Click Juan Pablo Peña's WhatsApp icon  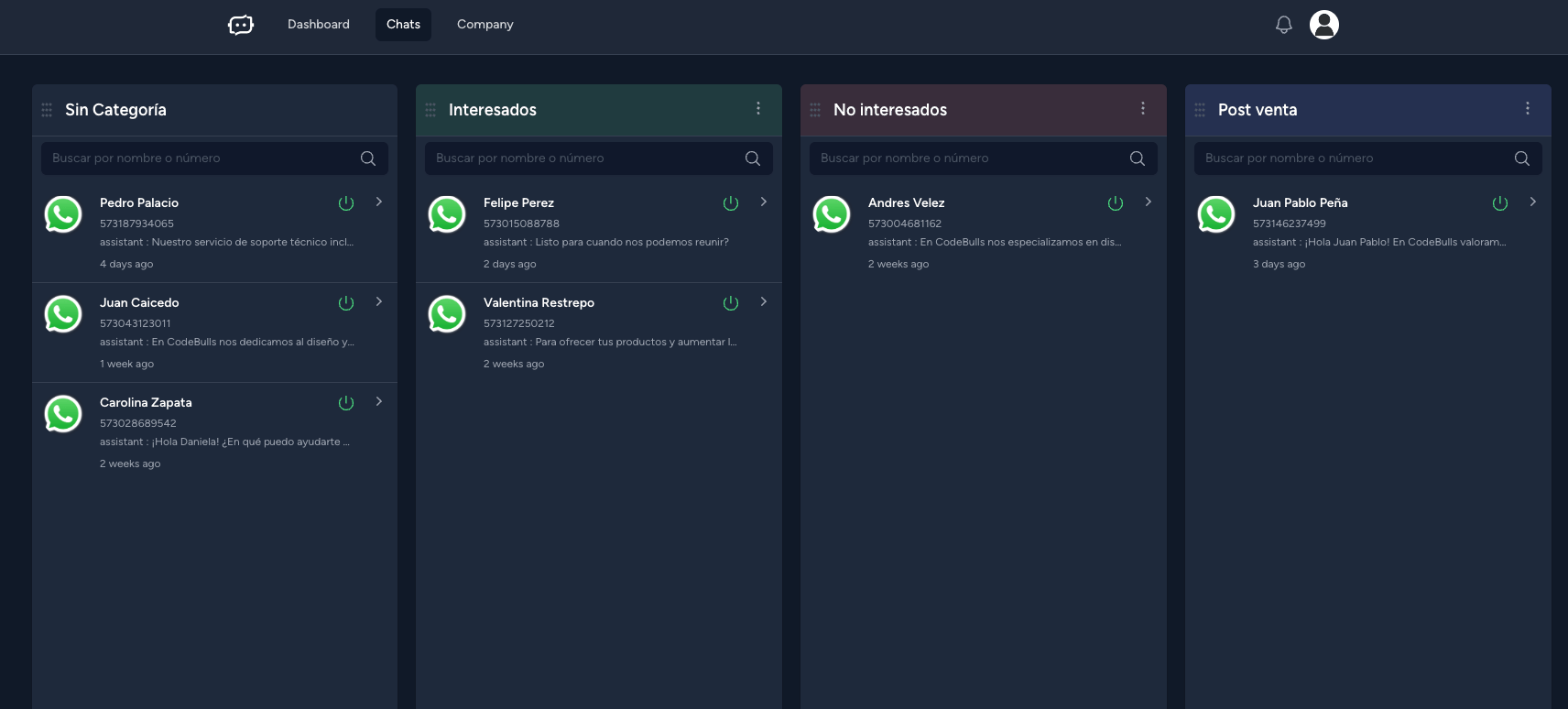point(1216,214)
